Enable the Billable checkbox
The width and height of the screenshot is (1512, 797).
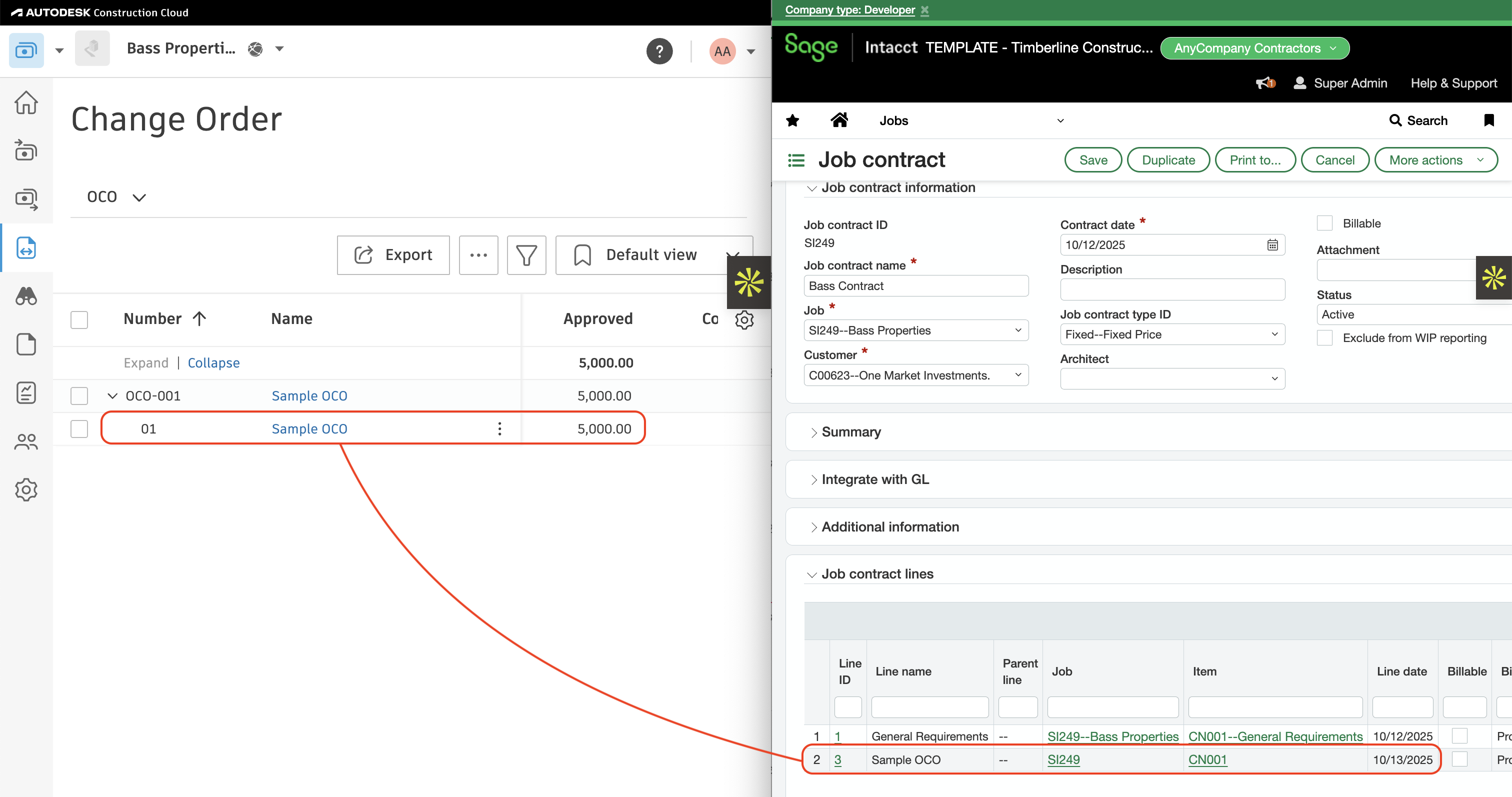(x=1325, y=223)
